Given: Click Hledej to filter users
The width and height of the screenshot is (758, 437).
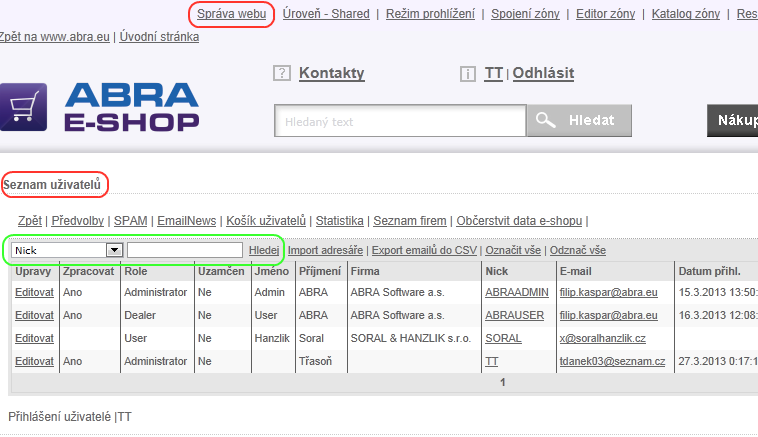Looking at the screenshot, I should (x=264, y=250).
